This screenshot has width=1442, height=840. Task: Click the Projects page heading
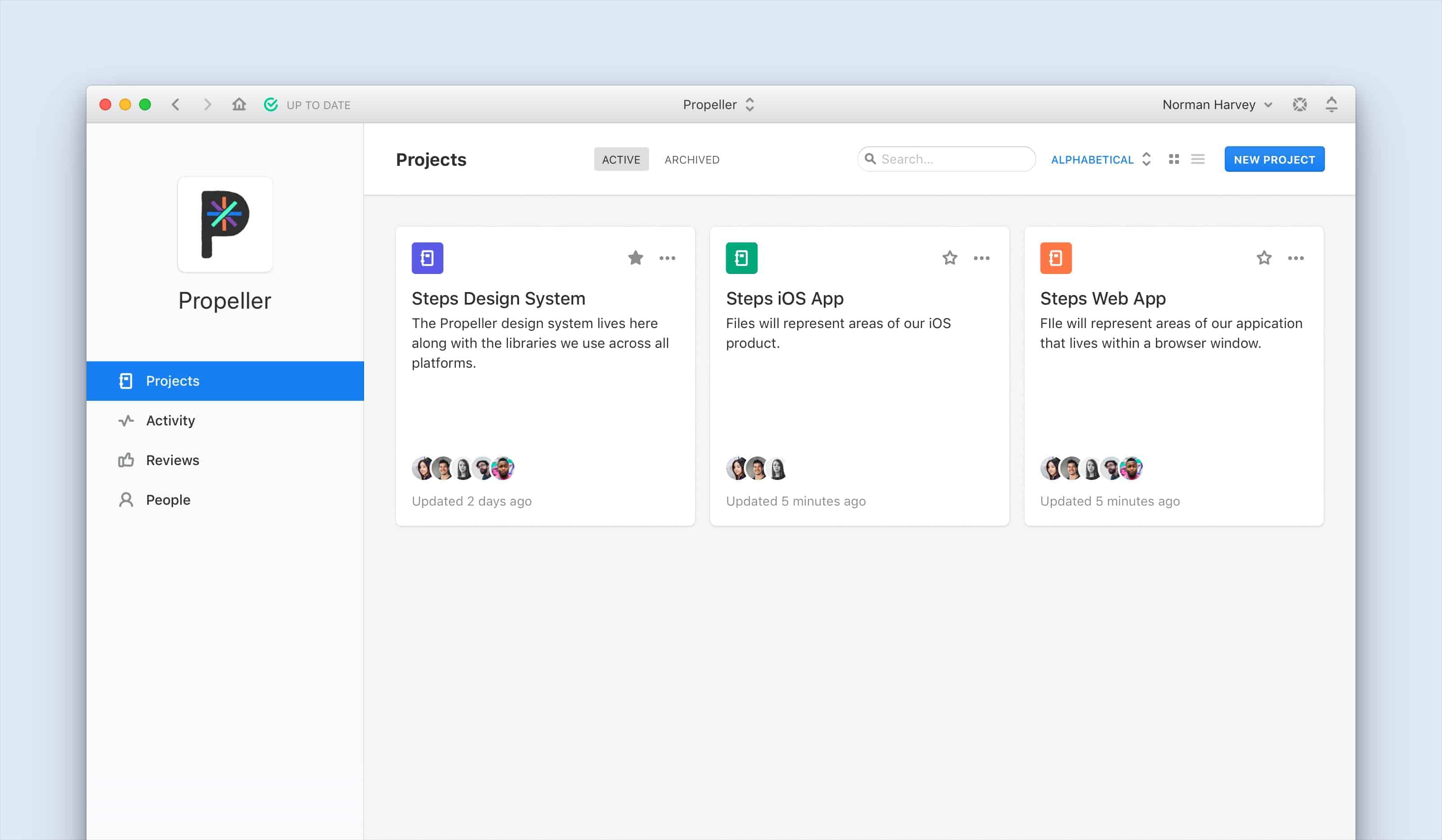pyautogui.click(x=431, y=159)
